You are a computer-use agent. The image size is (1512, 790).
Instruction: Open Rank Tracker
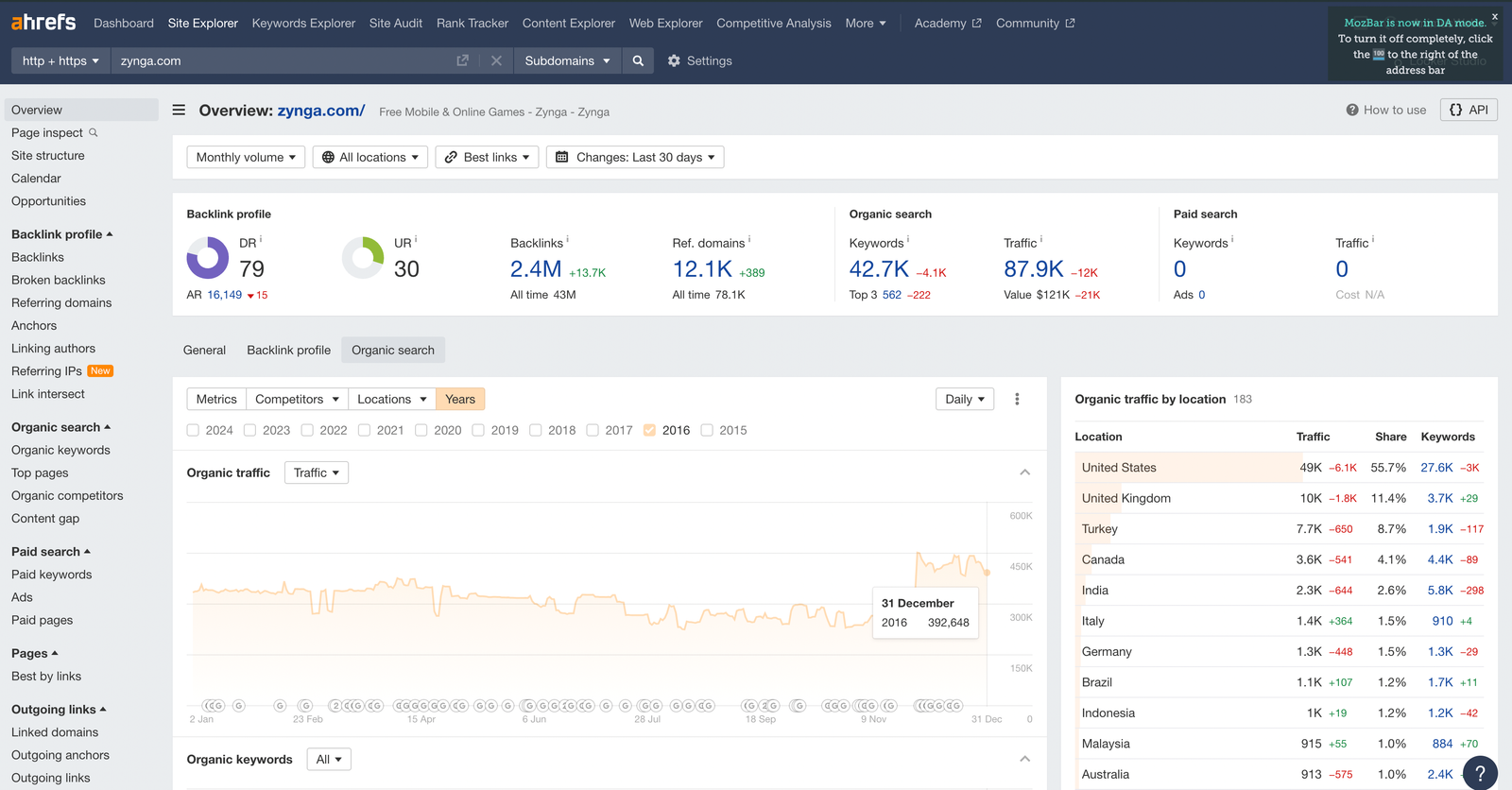pos(472,23)
